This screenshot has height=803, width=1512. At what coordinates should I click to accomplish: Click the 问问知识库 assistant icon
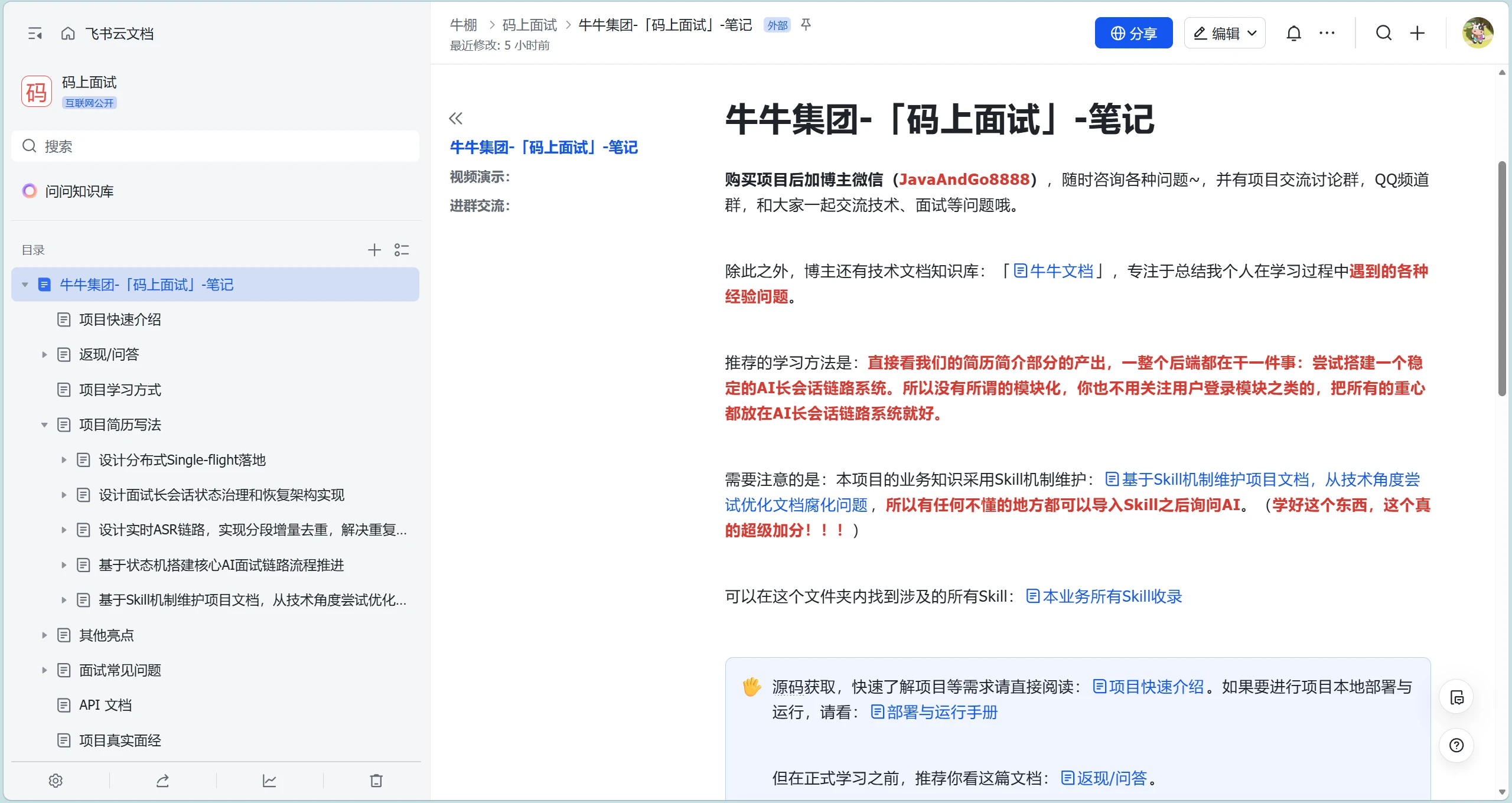[30, 191]
